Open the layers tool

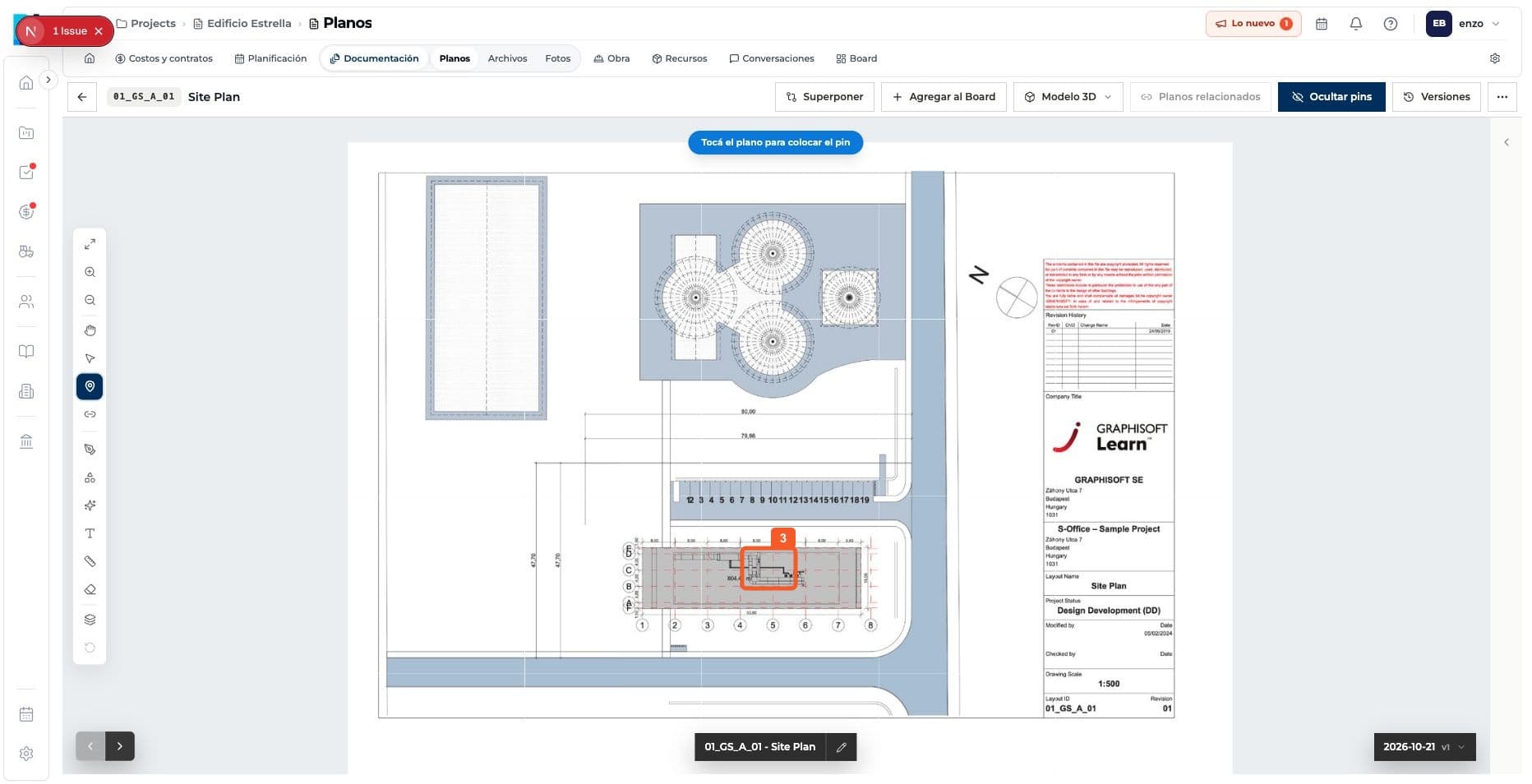click(x=90, y=620)
